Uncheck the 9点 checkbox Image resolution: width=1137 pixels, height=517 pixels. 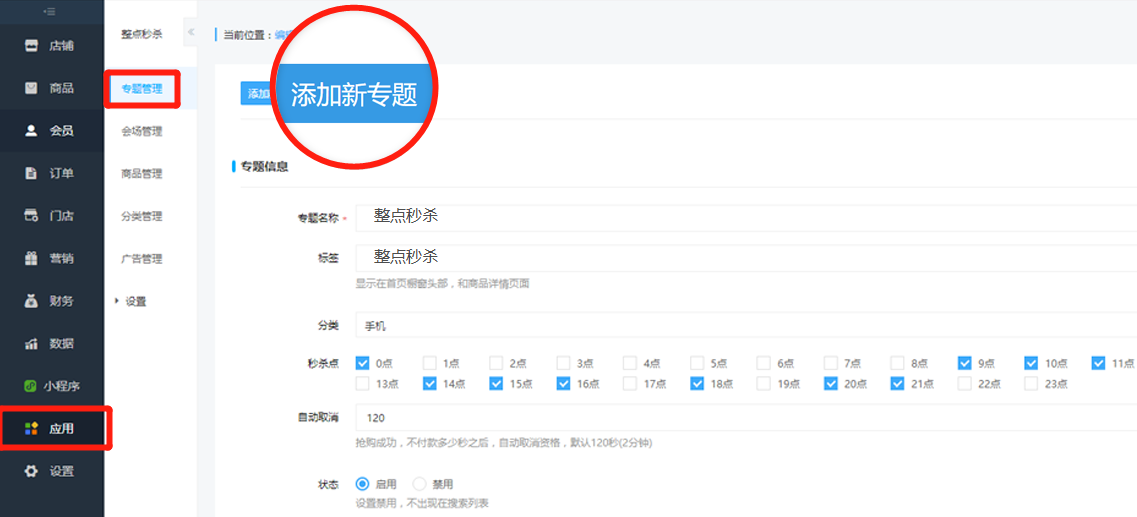coord(964,363)
